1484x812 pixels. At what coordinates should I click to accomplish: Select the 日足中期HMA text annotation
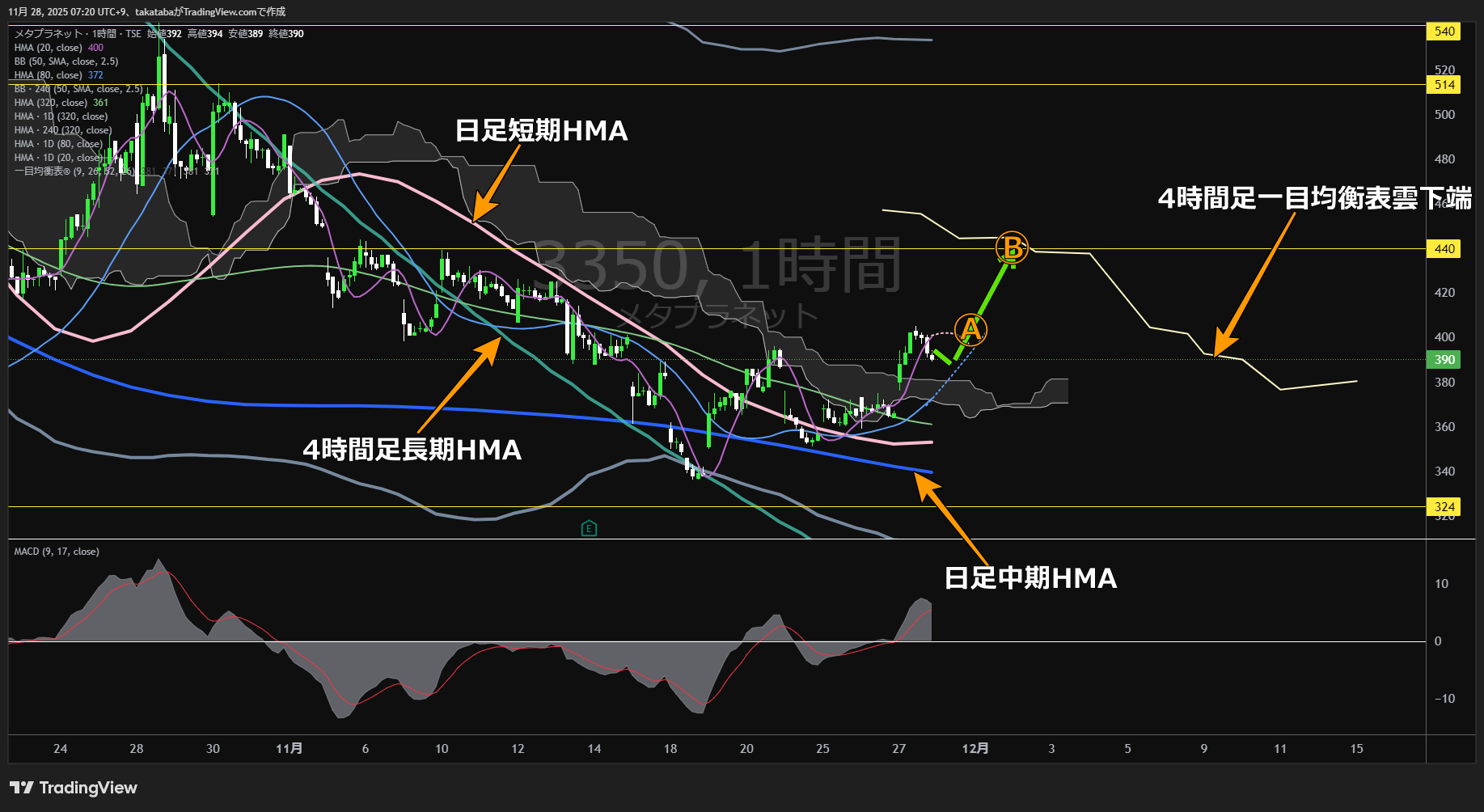[1031, 578]
